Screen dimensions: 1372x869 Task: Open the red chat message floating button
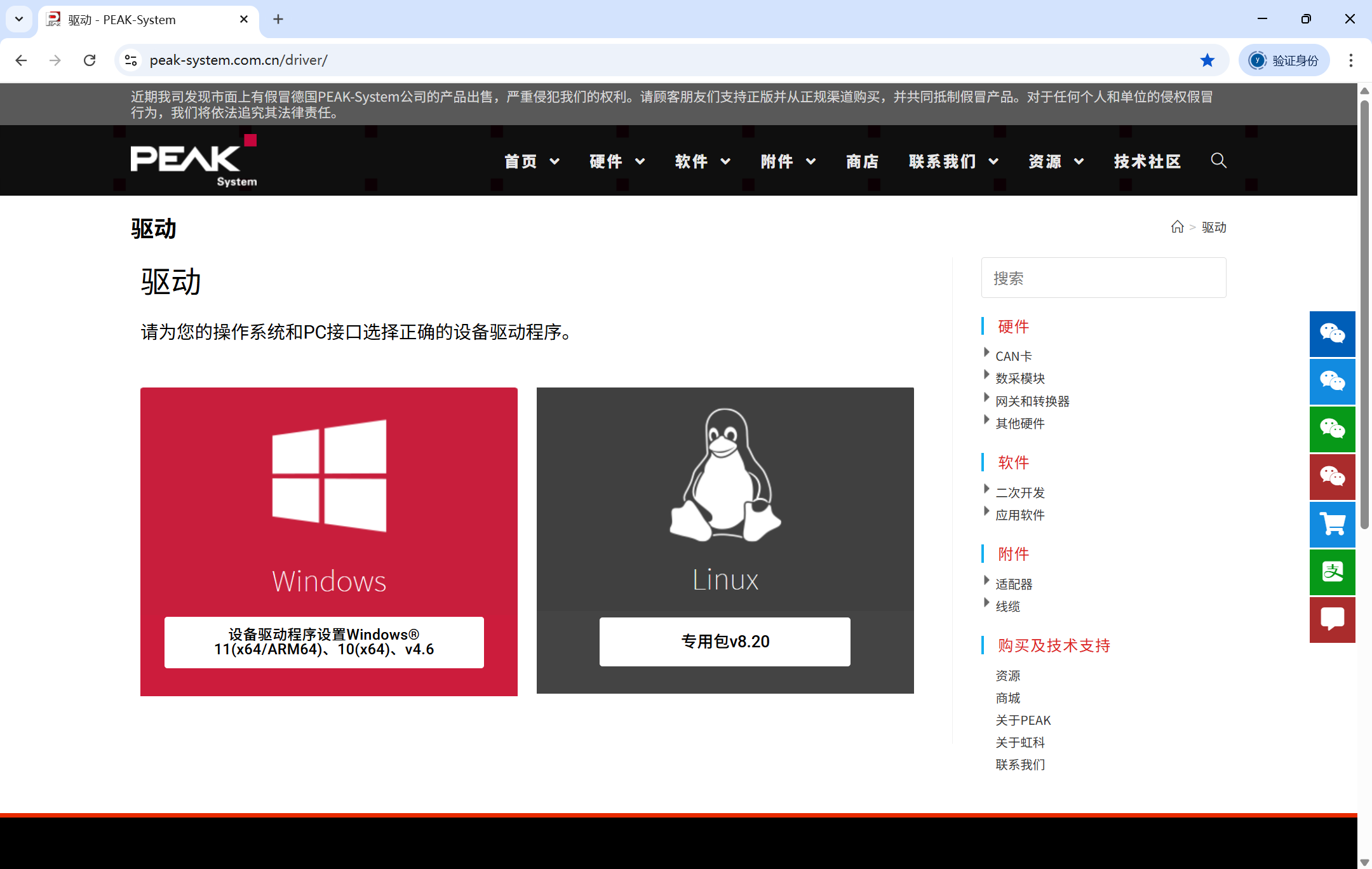1332,619
